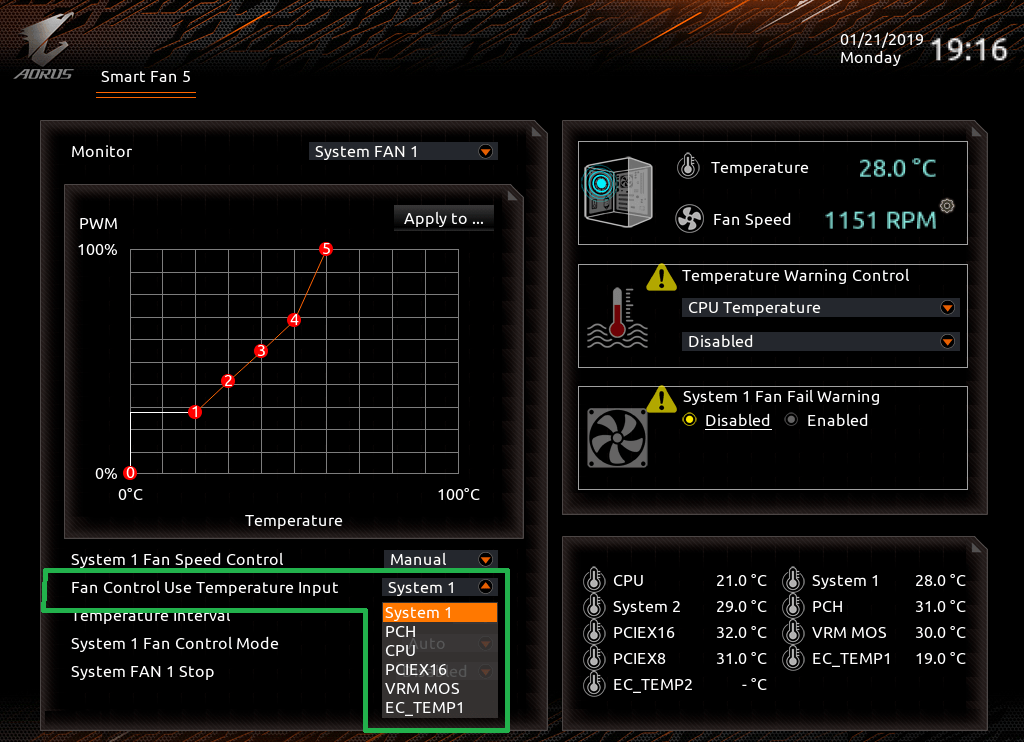Click the thermometer icon next to PCIEX16 sensor

click(x=594, y=632)
